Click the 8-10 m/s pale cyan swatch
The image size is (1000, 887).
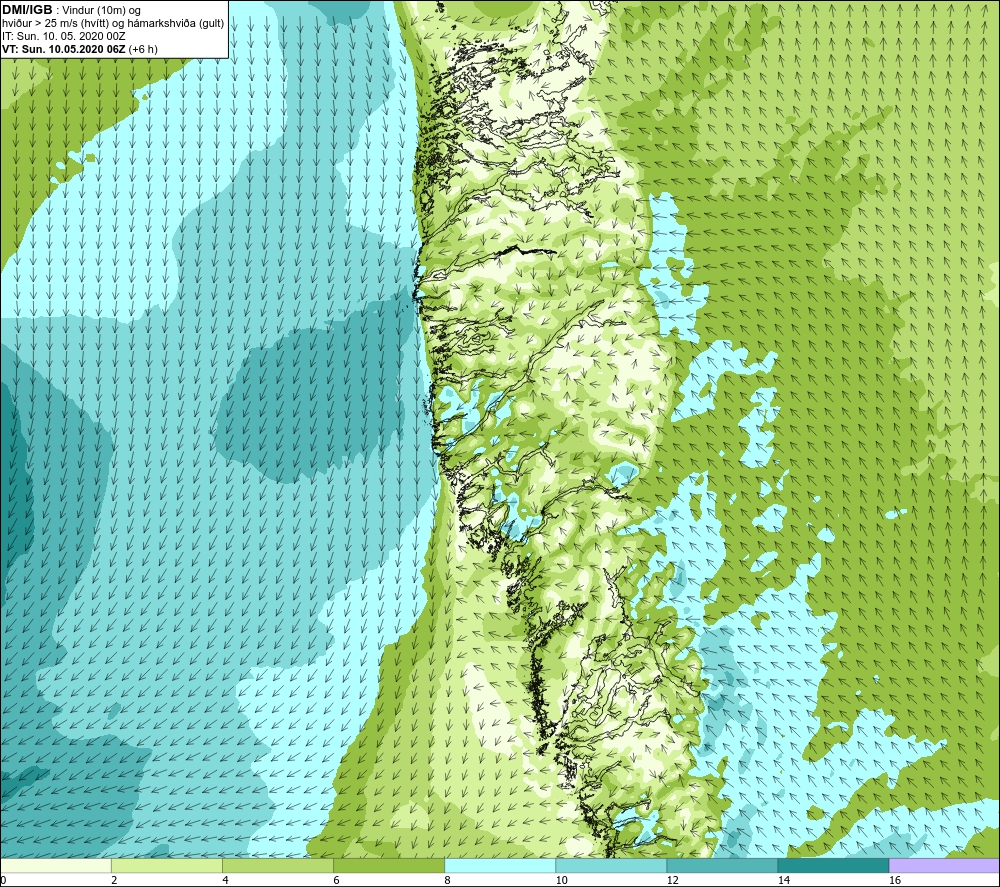[x=500, y=866]
